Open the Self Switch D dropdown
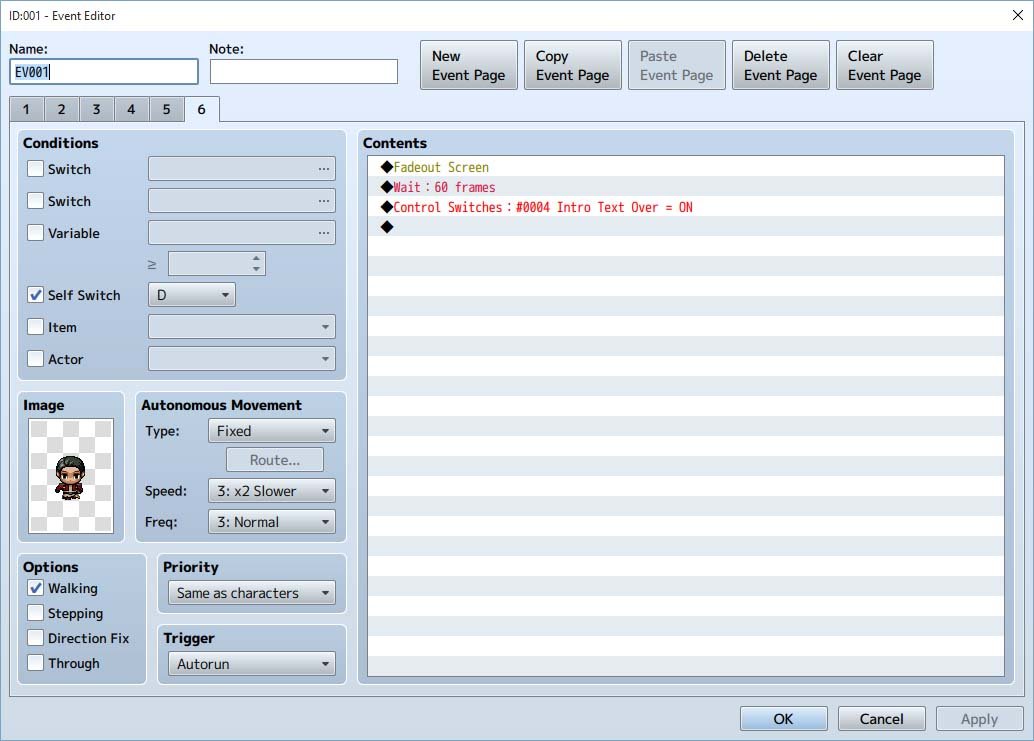This screenshot has width=1034, height=741. point(192,295)
